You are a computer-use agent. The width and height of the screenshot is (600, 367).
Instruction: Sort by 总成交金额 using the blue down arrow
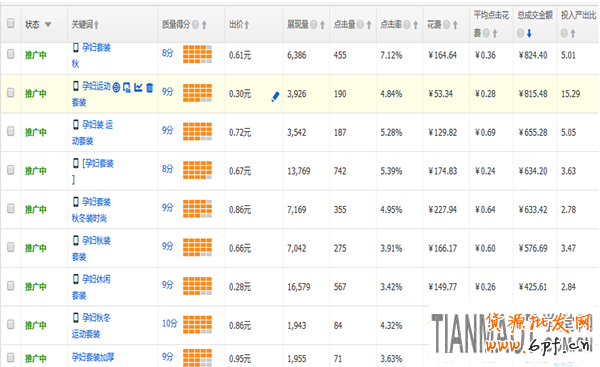click(x=529, y=34)
